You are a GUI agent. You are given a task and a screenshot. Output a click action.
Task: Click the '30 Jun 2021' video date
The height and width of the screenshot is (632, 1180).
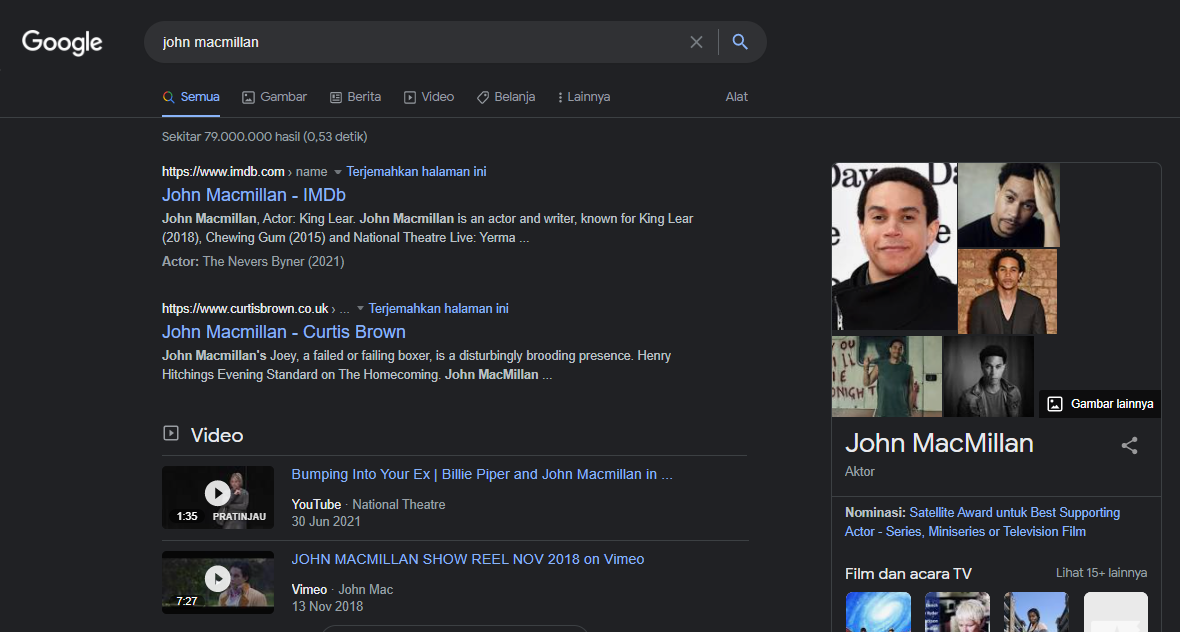point(326,521)
